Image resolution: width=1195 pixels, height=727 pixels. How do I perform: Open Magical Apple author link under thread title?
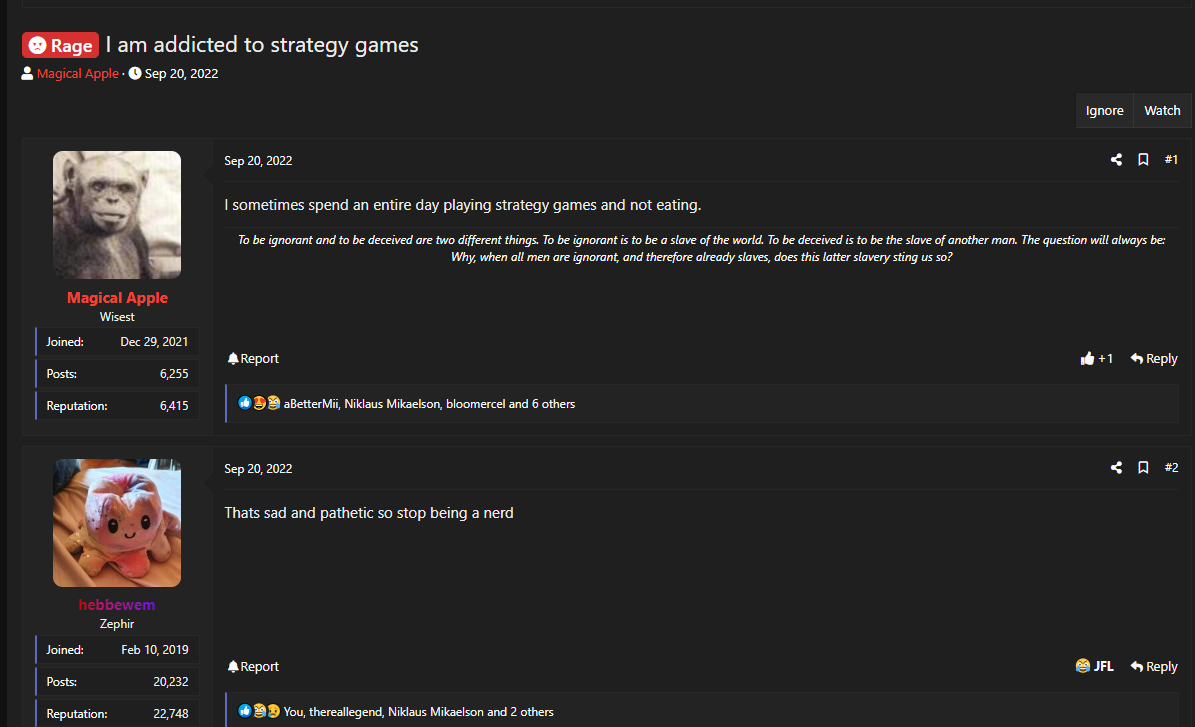[78, 73]
